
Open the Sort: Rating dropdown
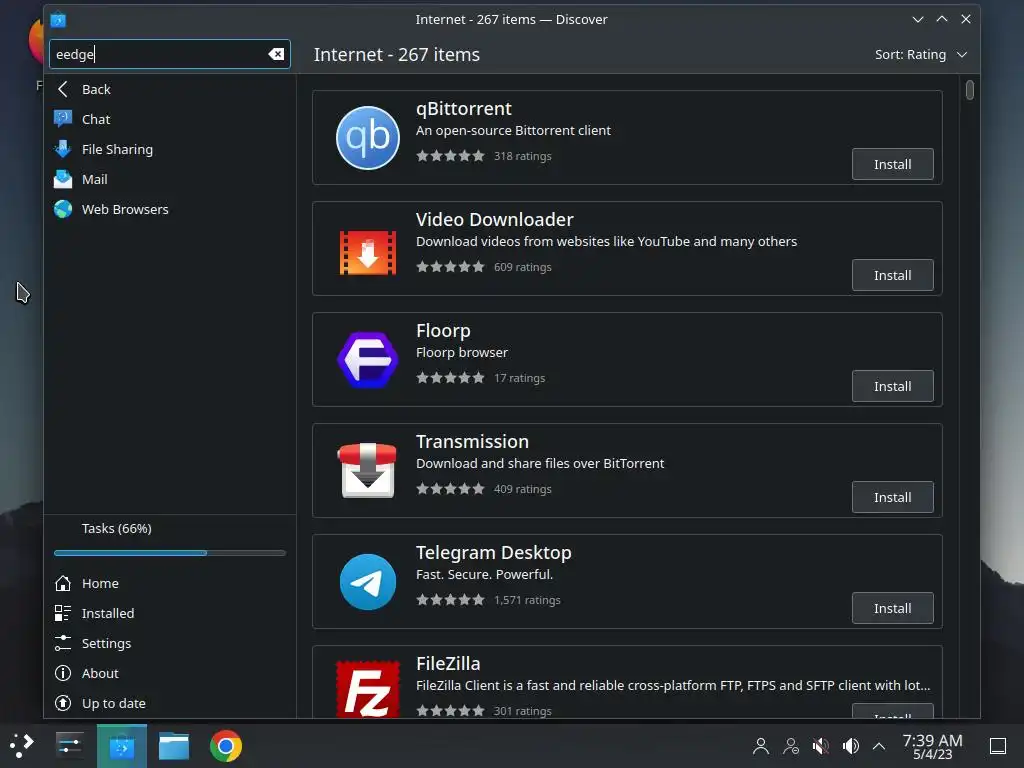click(x=921, y=55)
